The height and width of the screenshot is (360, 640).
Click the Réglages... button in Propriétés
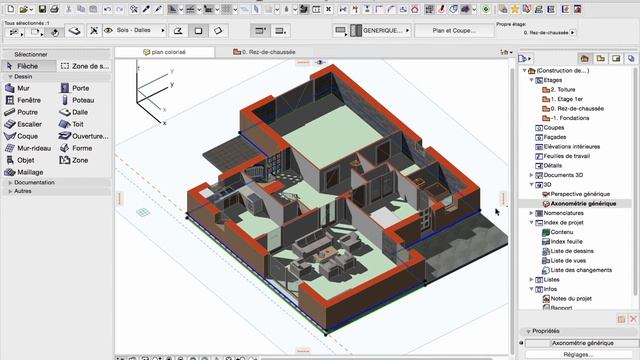(578, 355)
